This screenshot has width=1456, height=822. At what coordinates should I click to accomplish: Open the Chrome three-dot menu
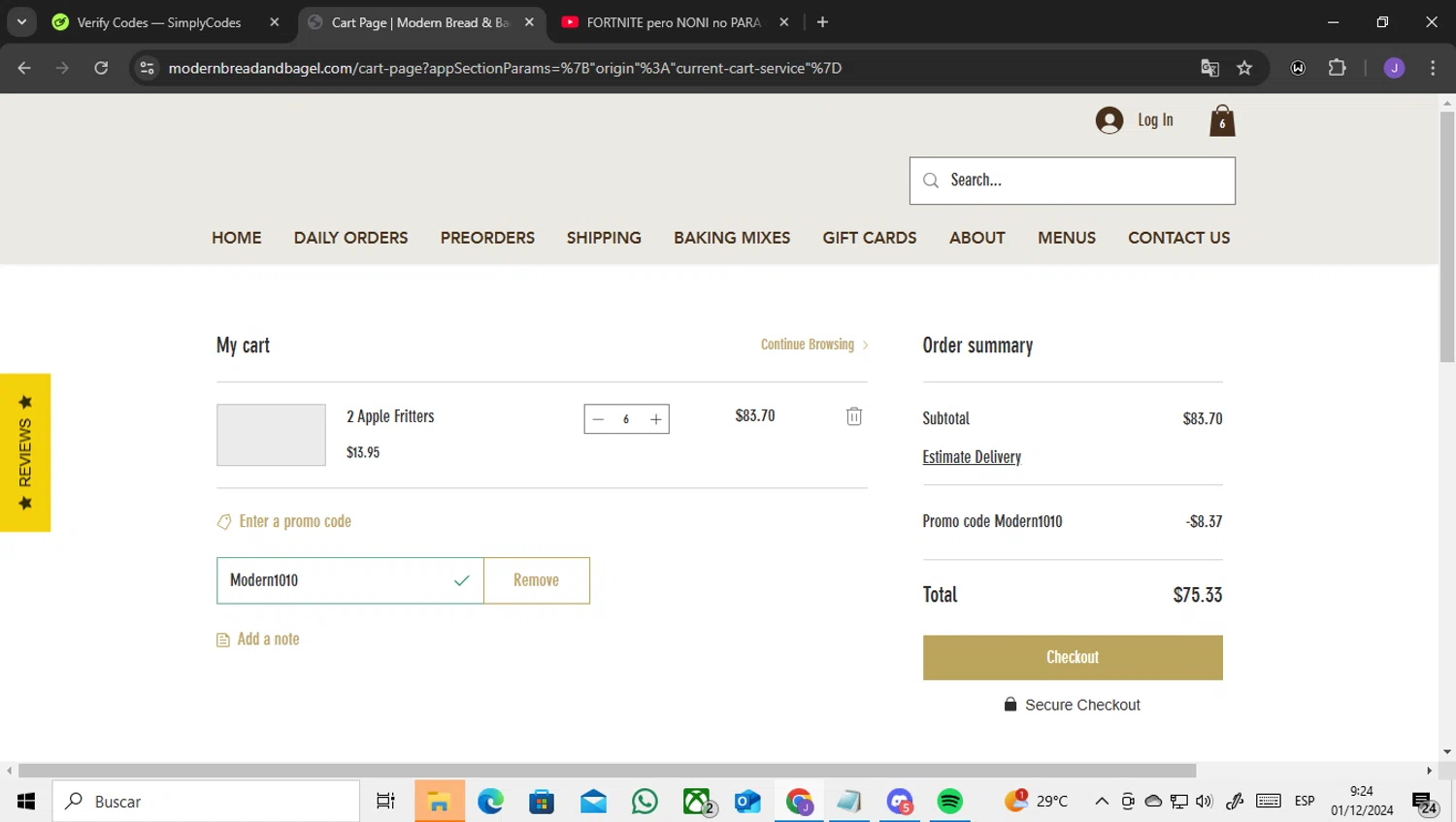[x=1433, y=68]
